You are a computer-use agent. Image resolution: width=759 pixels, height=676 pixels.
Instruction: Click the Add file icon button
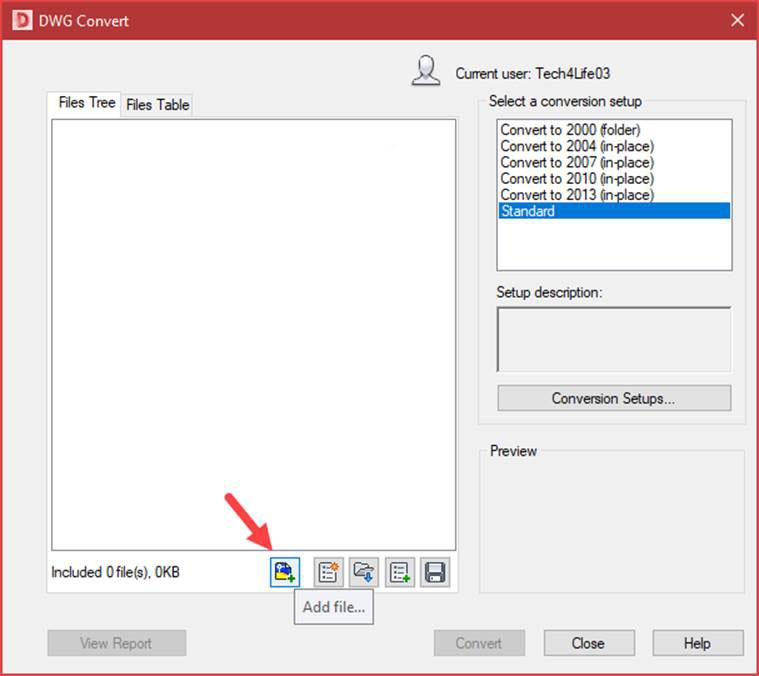[x=285, y=572]
